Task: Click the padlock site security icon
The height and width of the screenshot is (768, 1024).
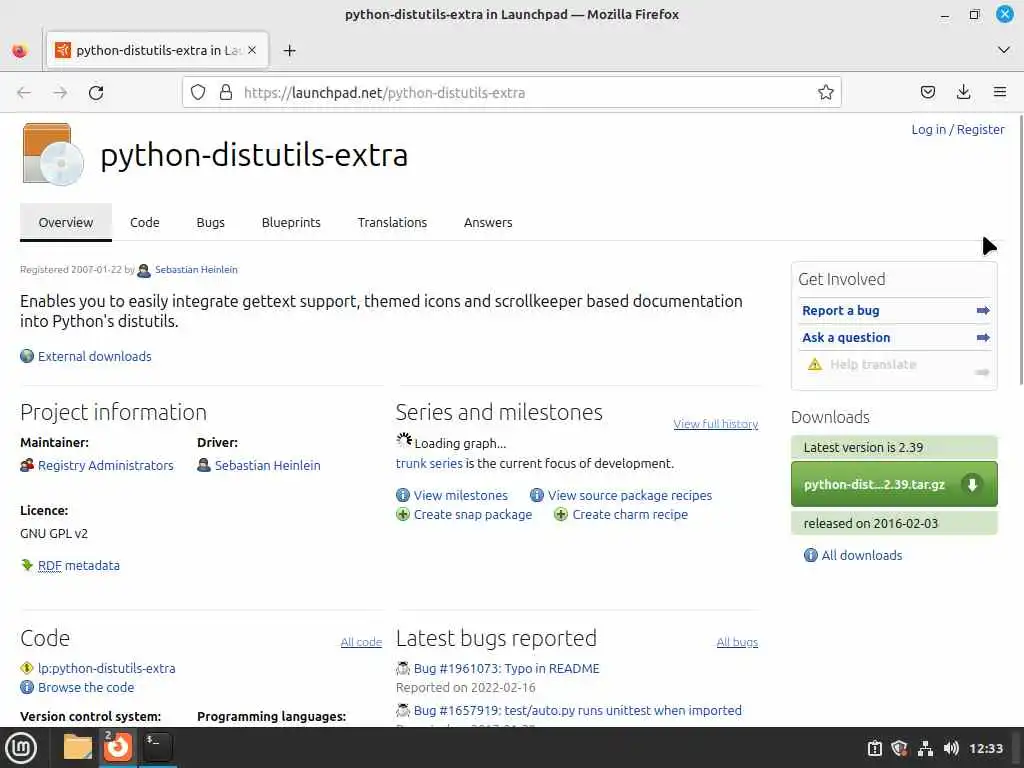Action: click(x=226, y=92)
